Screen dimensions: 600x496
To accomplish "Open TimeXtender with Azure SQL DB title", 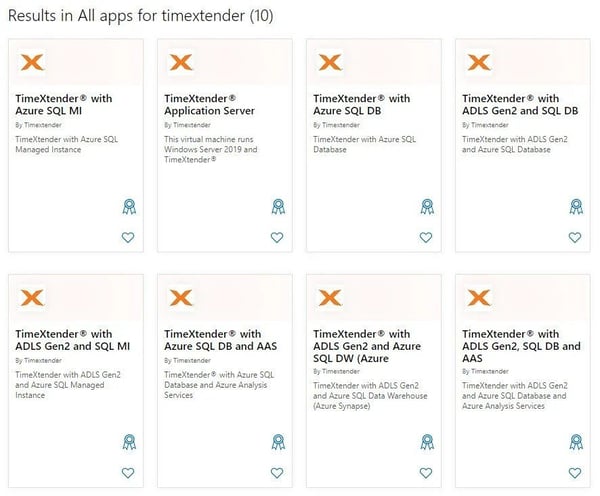I will pos(361,105).
